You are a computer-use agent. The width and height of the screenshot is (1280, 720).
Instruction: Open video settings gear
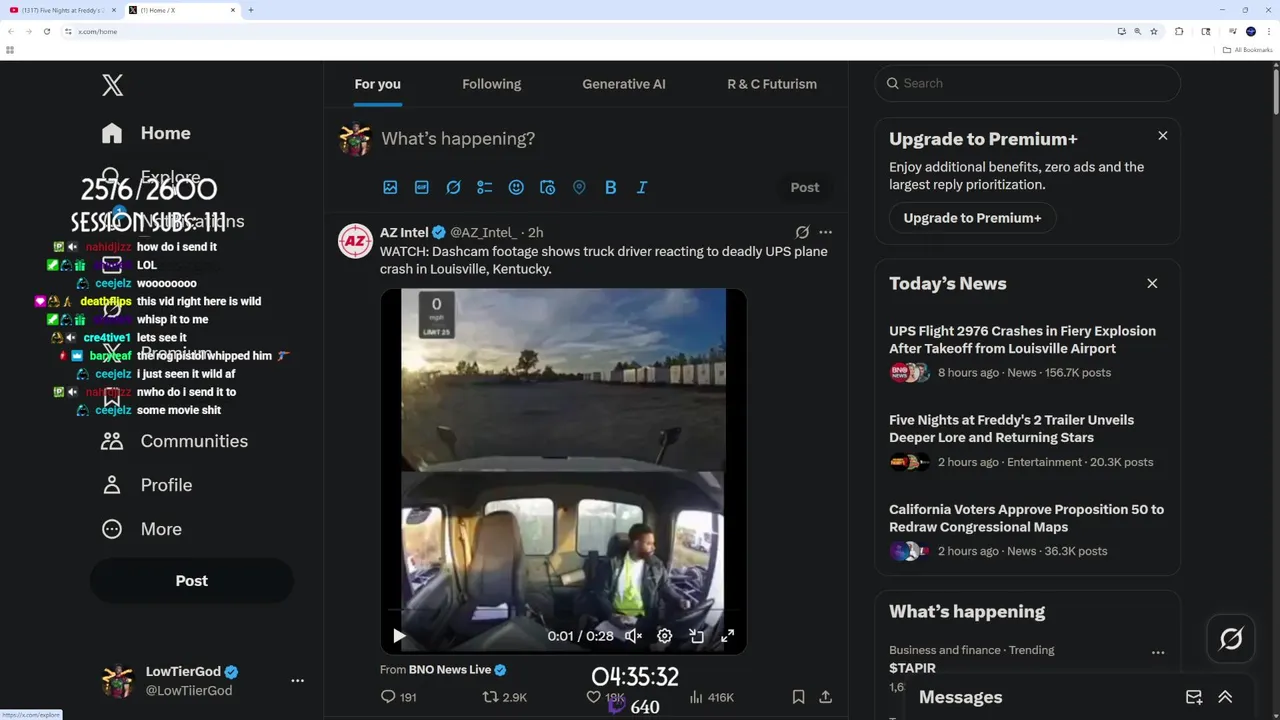(664, 636)
